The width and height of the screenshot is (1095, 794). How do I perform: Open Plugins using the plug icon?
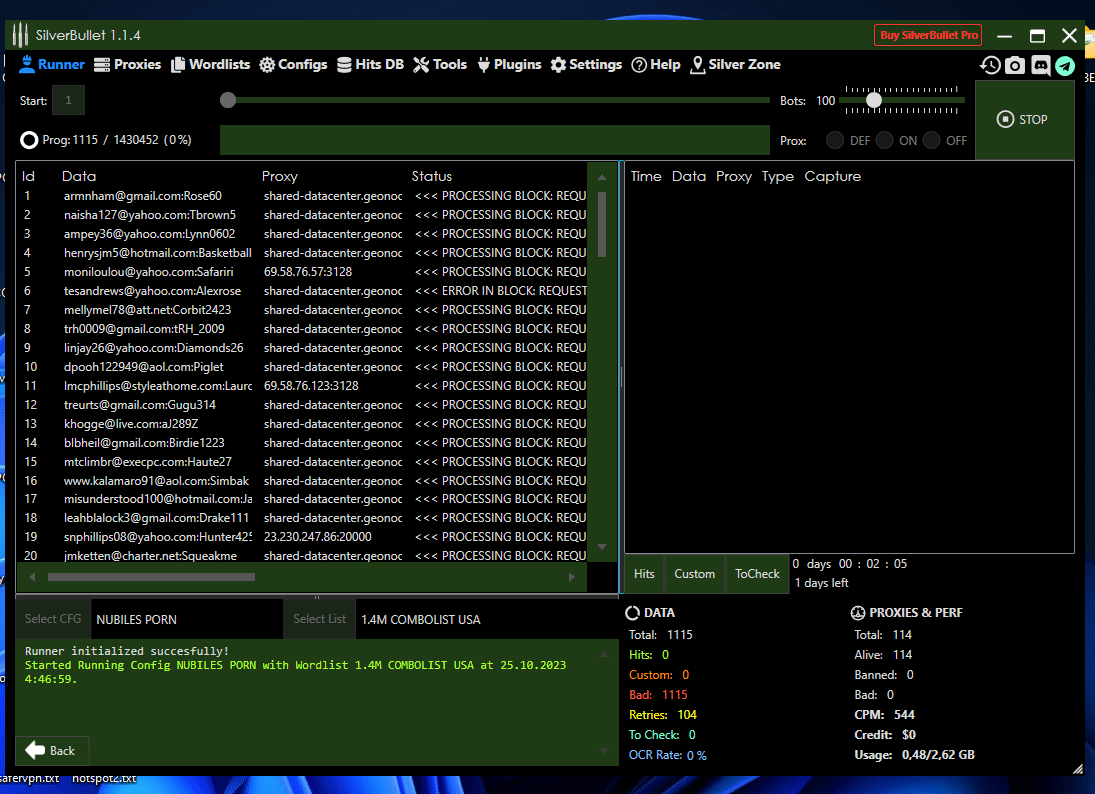pos(483,65)
